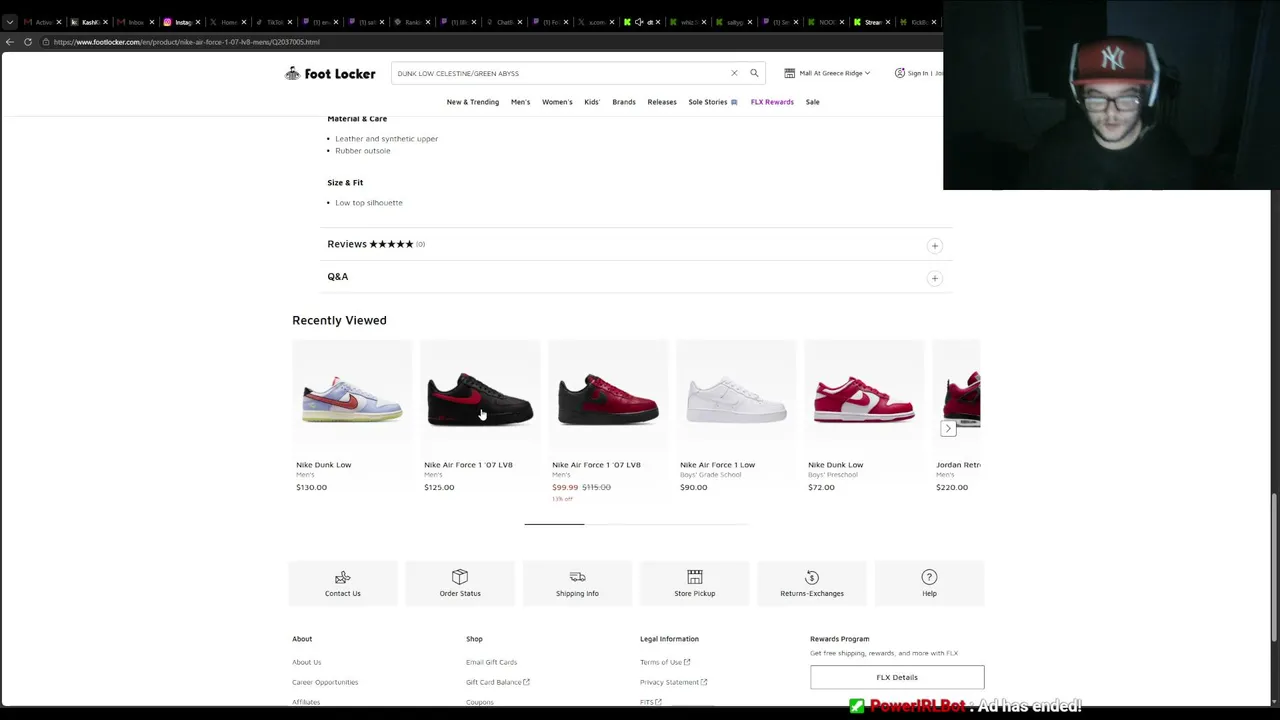
Task: Click the Rubber outsole bullet text
Action: tap(363, 151)
